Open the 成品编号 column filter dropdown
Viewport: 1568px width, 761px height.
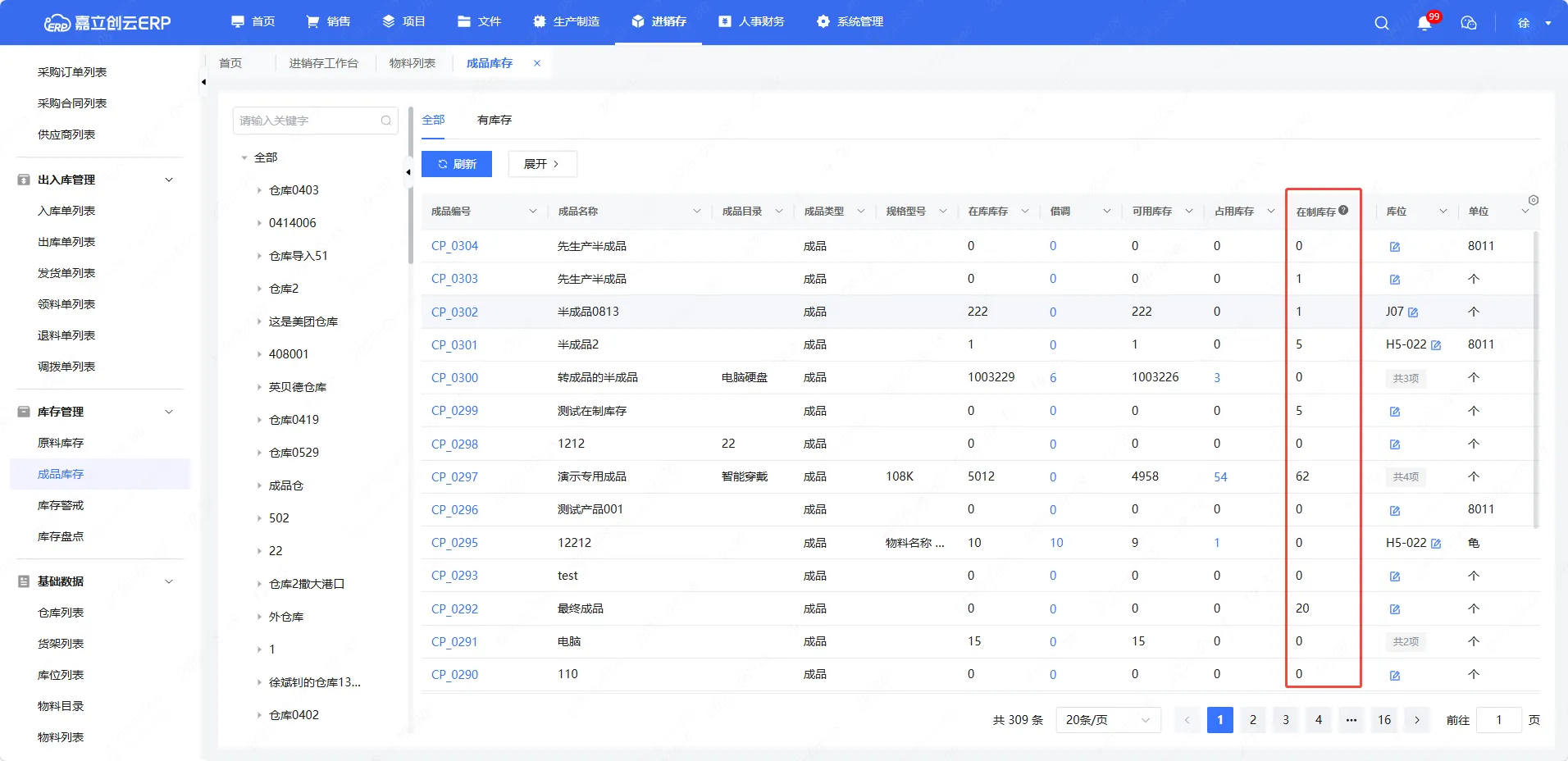tap(532, 212)
